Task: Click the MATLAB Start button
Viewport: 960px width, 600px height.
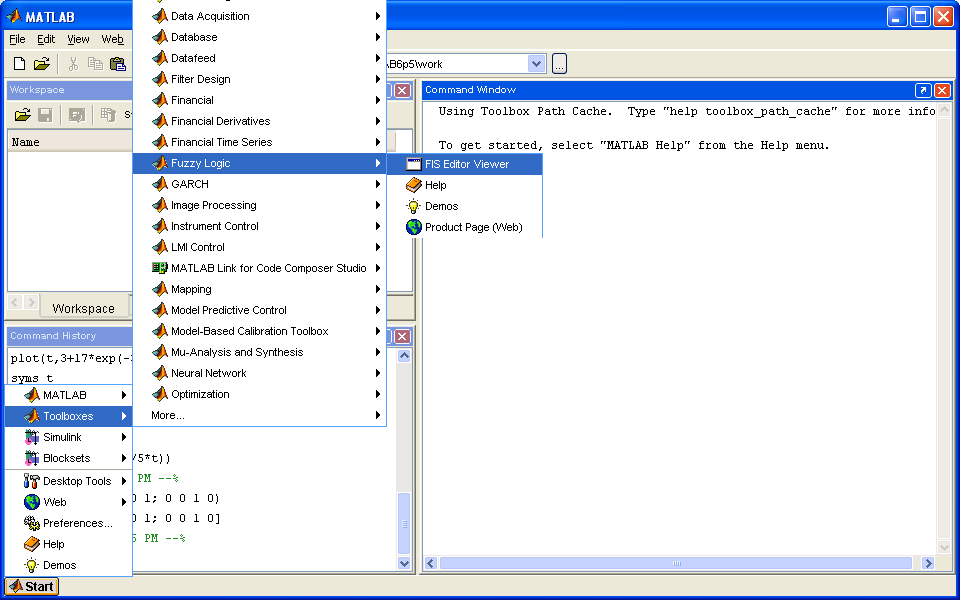Action: pos(32,587)
